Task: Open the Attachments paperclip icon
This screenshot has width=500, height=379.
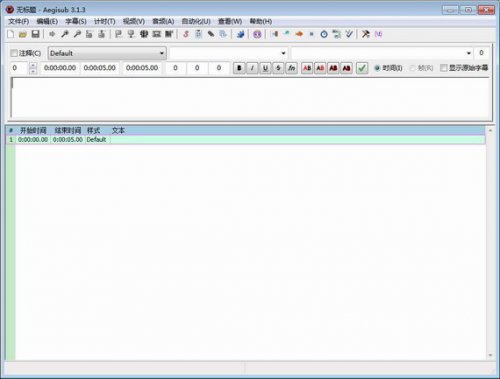Action: coord(211,34)
